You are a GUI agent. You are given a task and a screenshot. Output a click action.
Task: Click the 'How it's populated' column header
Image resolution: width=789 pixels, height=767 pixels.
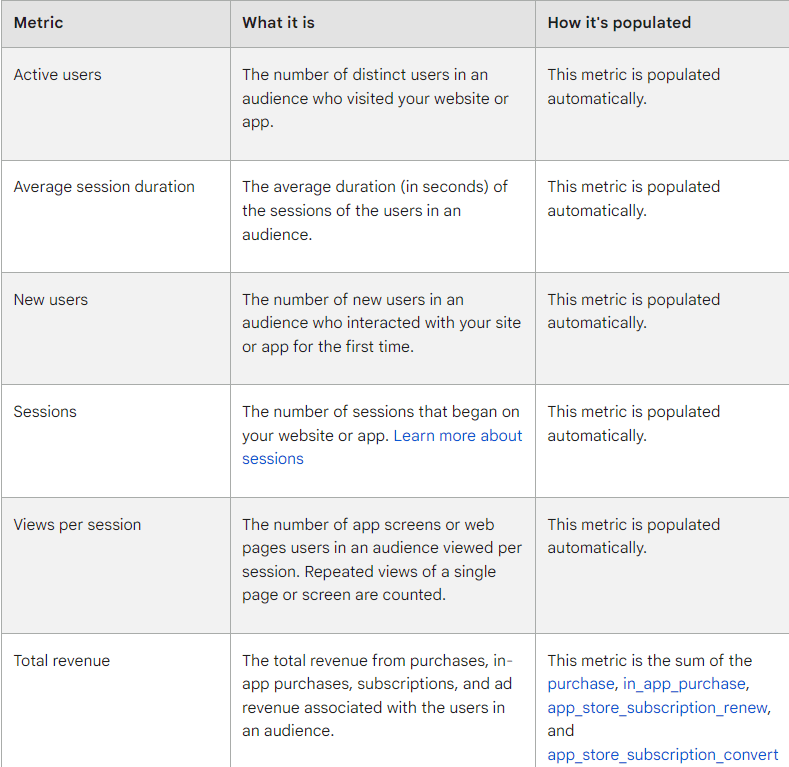[x=619, y=22]
